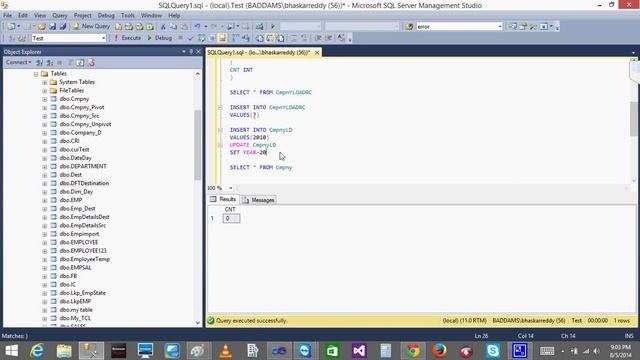This screenshot has width=640, height=360.
Task: Click the New Query toolbar button
Action: point(91,26)
